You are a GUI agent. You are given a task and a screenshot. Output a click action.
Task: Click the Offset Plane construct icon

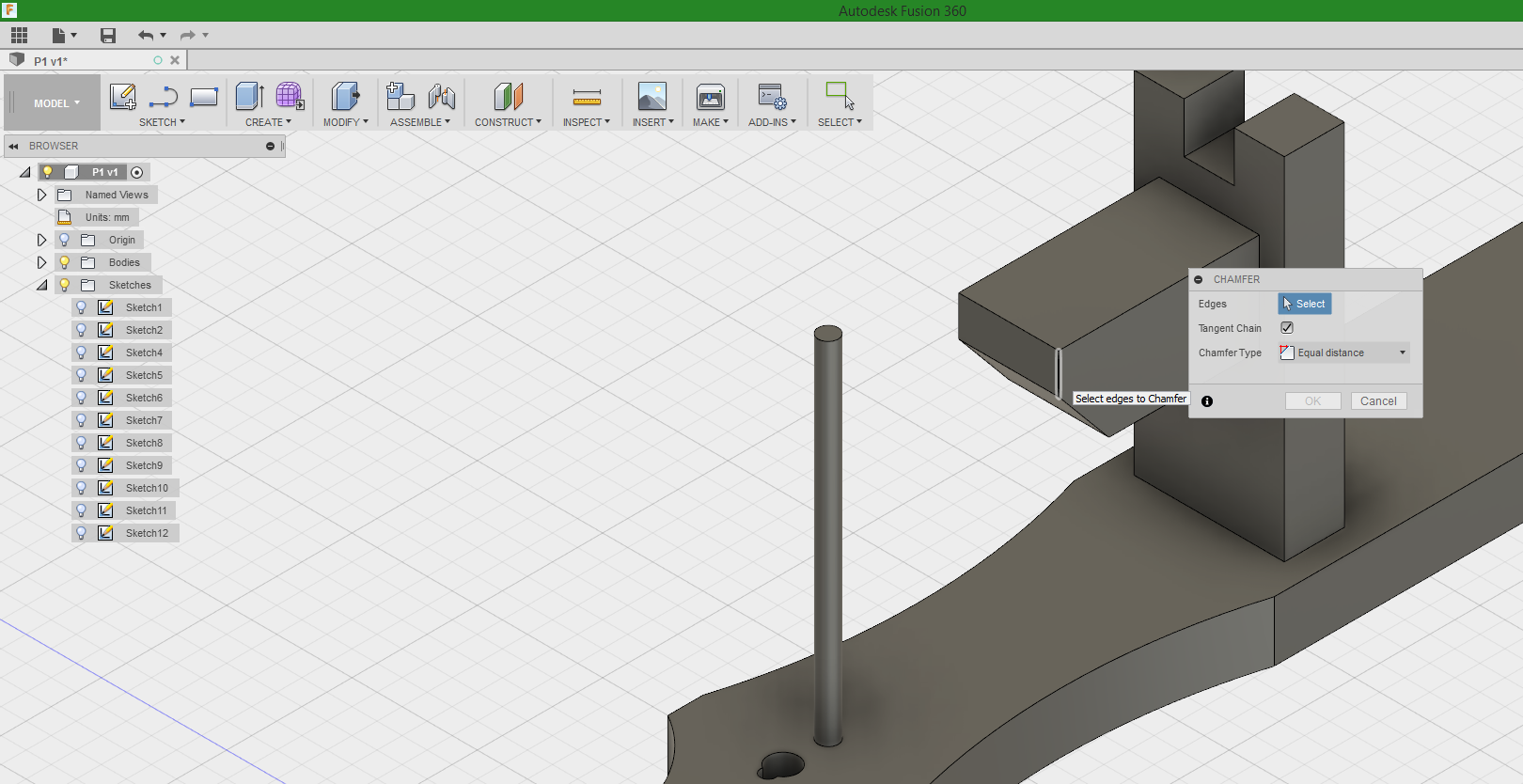(x=508, y=96)
